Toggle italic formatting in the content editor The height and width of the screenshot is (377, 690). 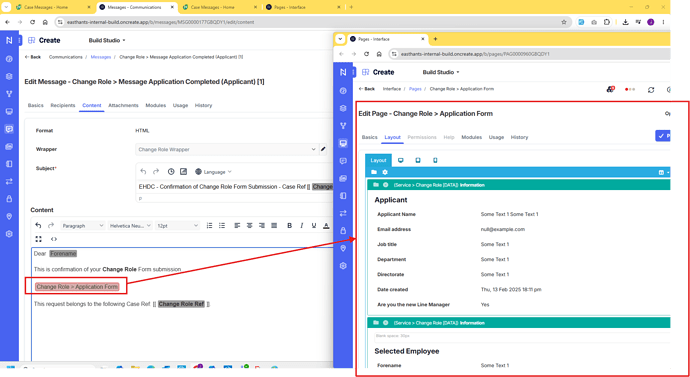tap(302, 226)
